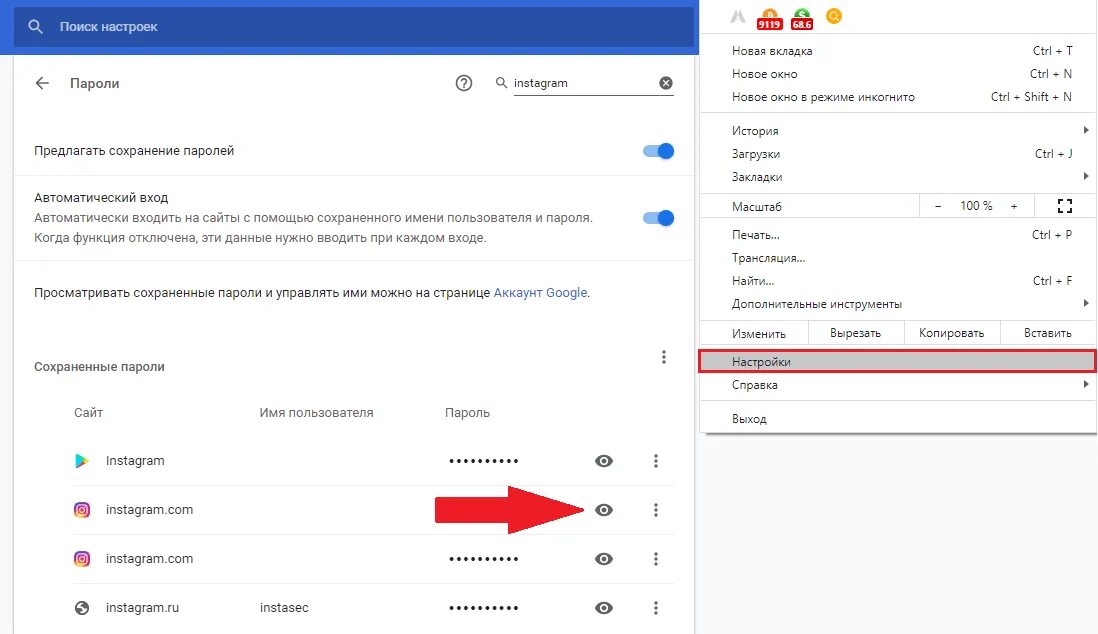Decrease zoom with the minus button
Image resolution: width=1098 pixels, height=634 pixels.
[938, 206]
